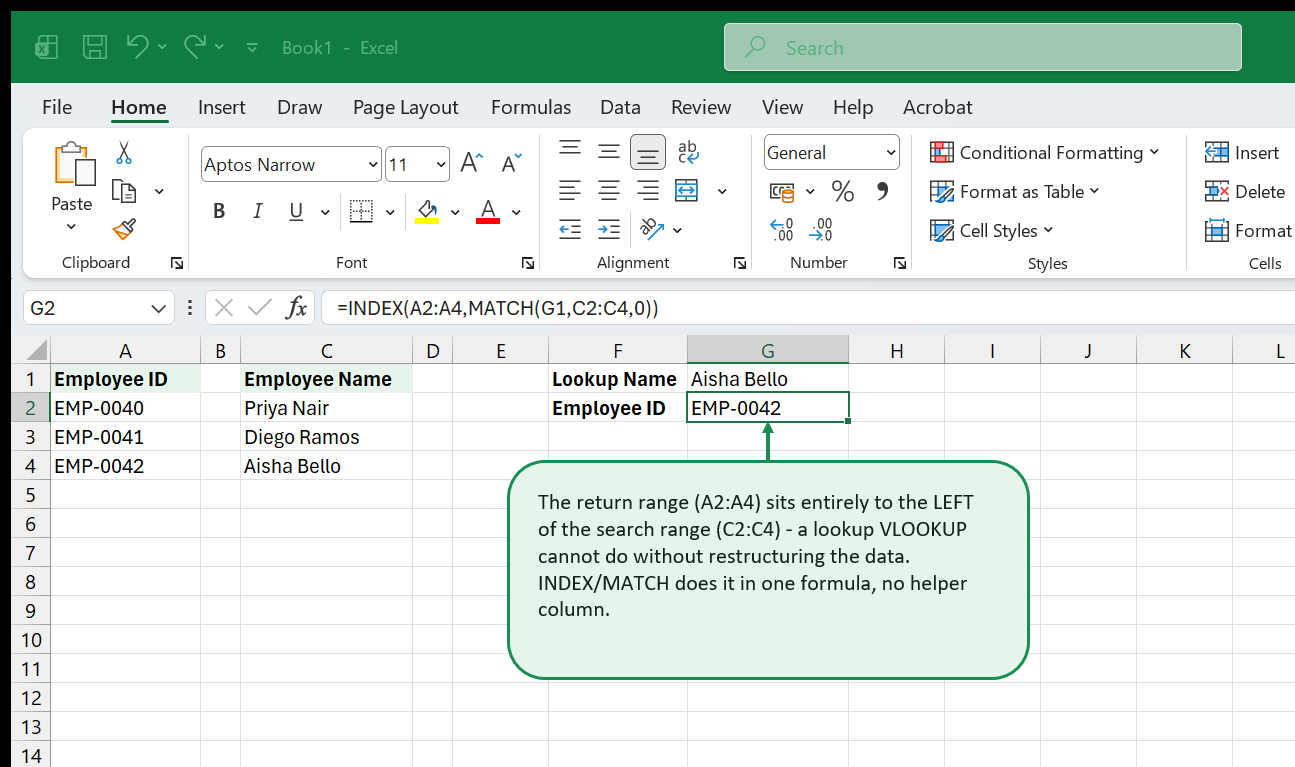The height and width of the screenshot is (767, 1295).
Task: Open the Font settings dialog launcher
Action: [x=528, y=263]
